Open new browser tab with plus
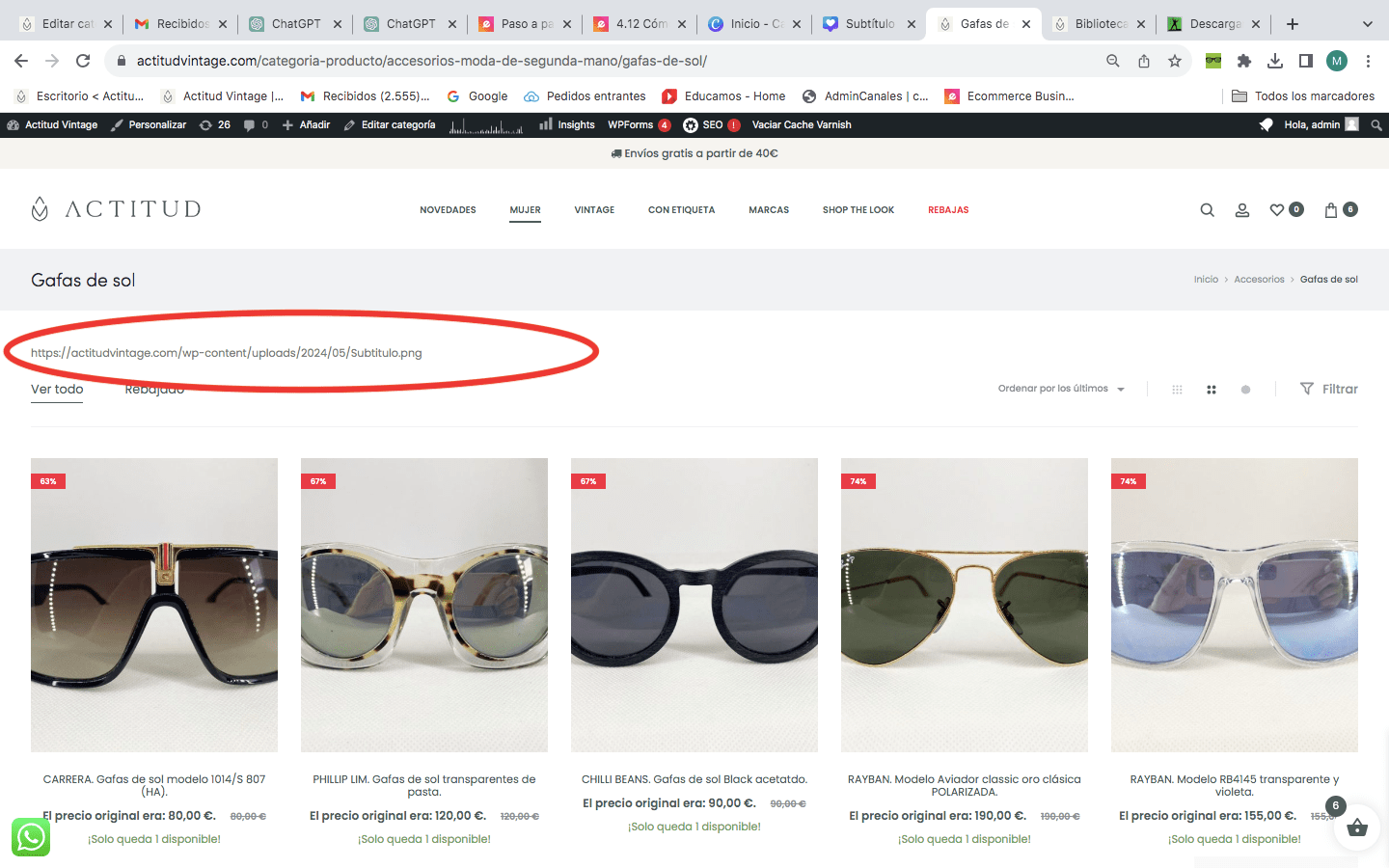Screen dimensions: 1389x868 (x=1293, y=24)
